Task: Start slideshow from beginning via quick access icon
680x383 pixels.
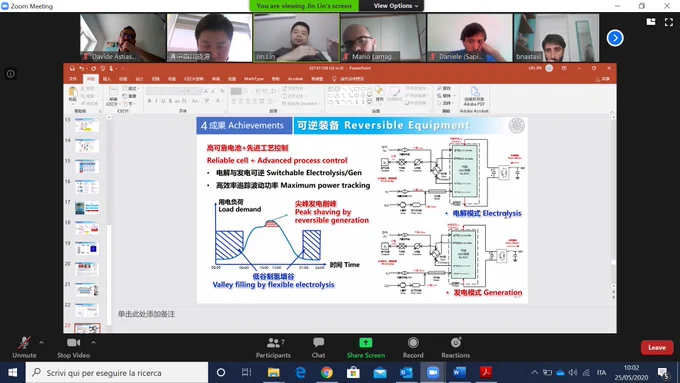Action: pos(103,69)
